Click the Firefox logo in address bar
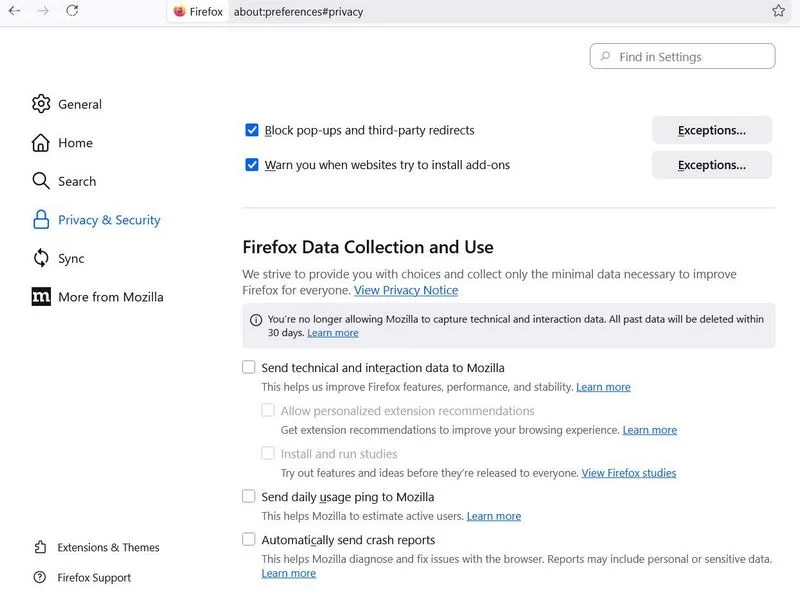This screenshot has width=800, height=599. tap(179, 11)
